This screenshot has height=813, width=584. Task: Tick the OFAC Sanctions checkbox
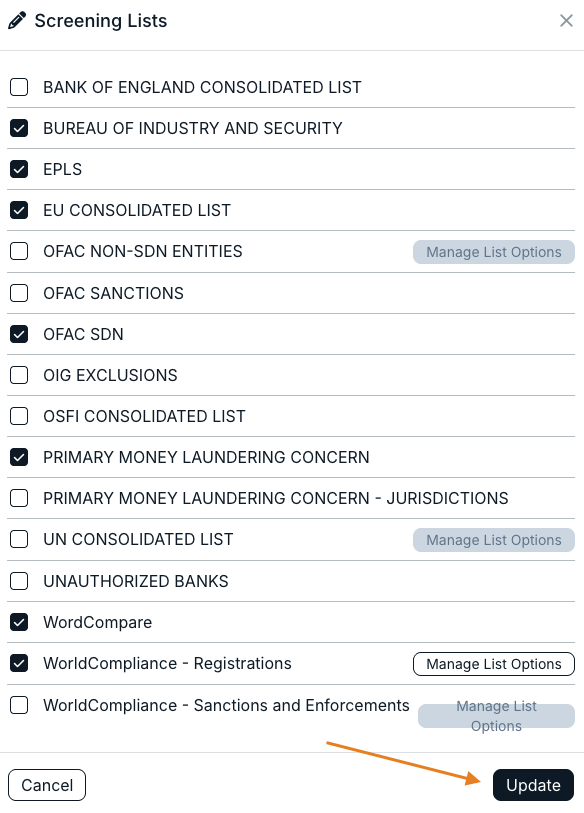click(x=19, y=293)
